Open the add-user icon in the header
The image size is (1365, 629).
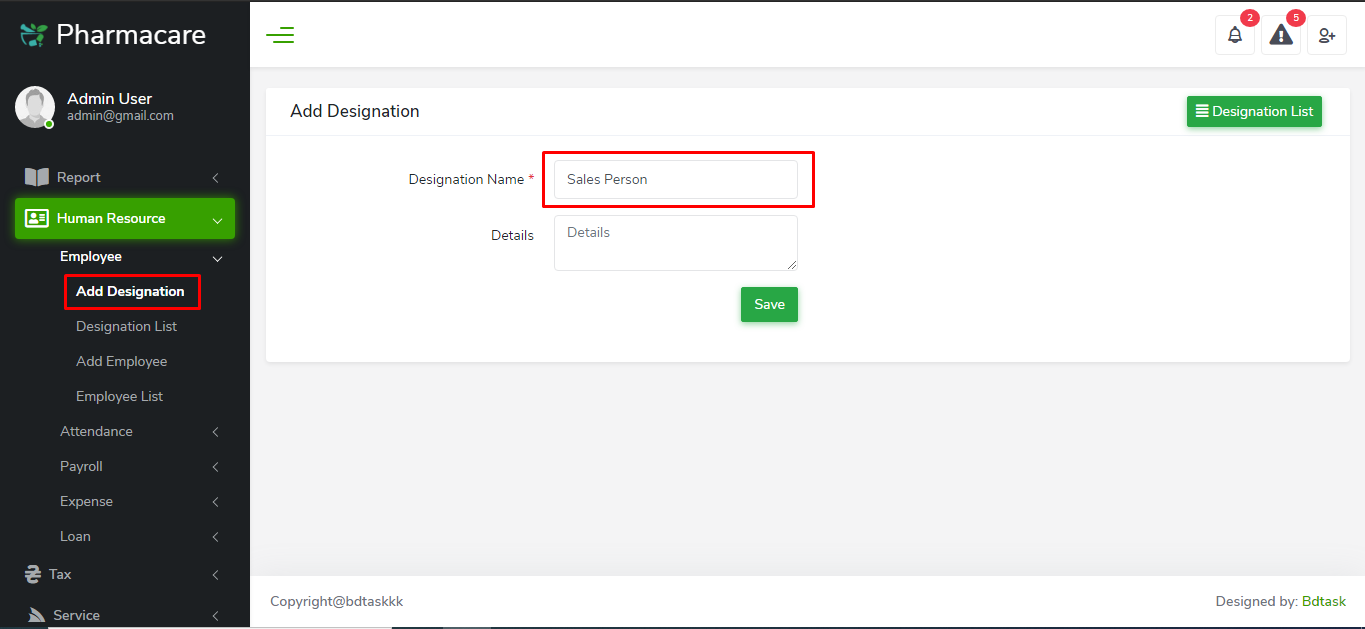(1326, 34)
